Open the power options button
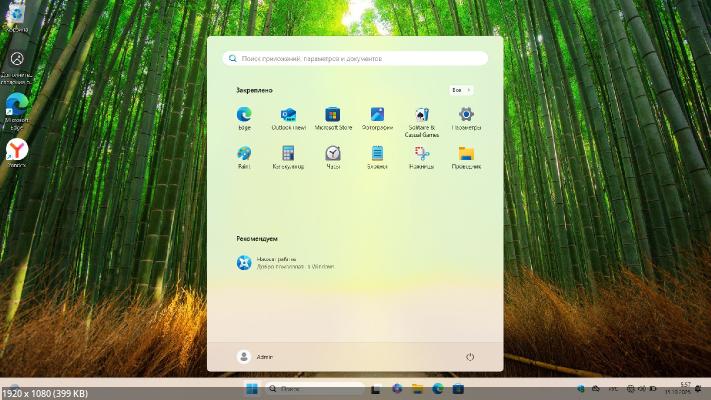711x400 pixels. point(470,357)
